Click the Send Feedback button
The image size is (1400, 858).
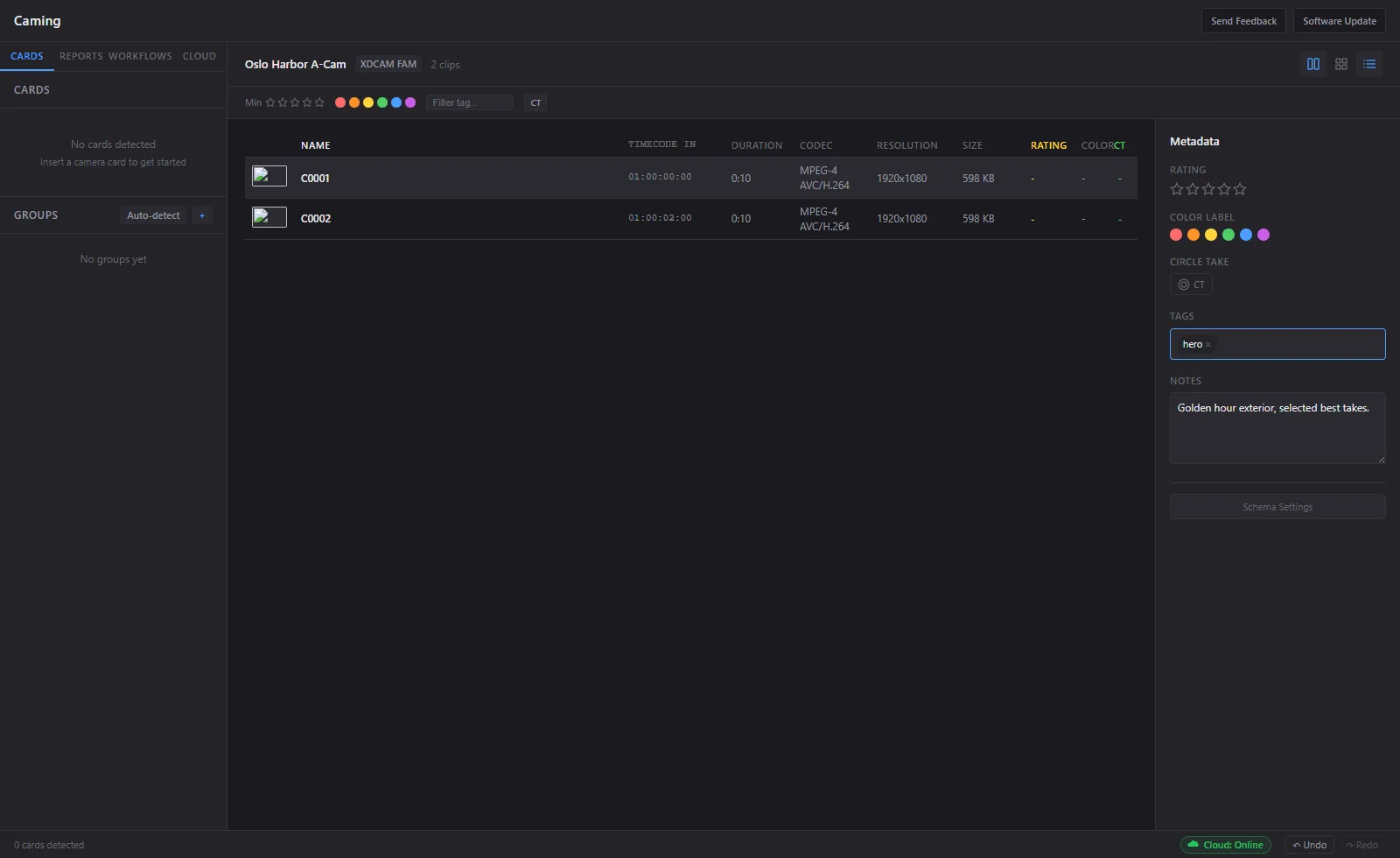[1243, 20]
